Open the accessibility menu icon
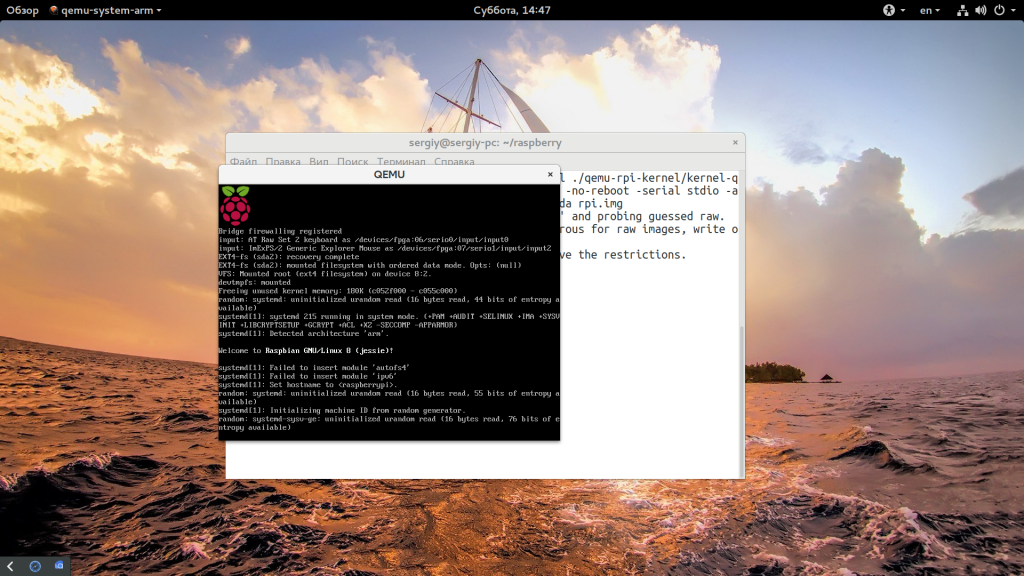The image size is (1024, 576). pos(887,10)
